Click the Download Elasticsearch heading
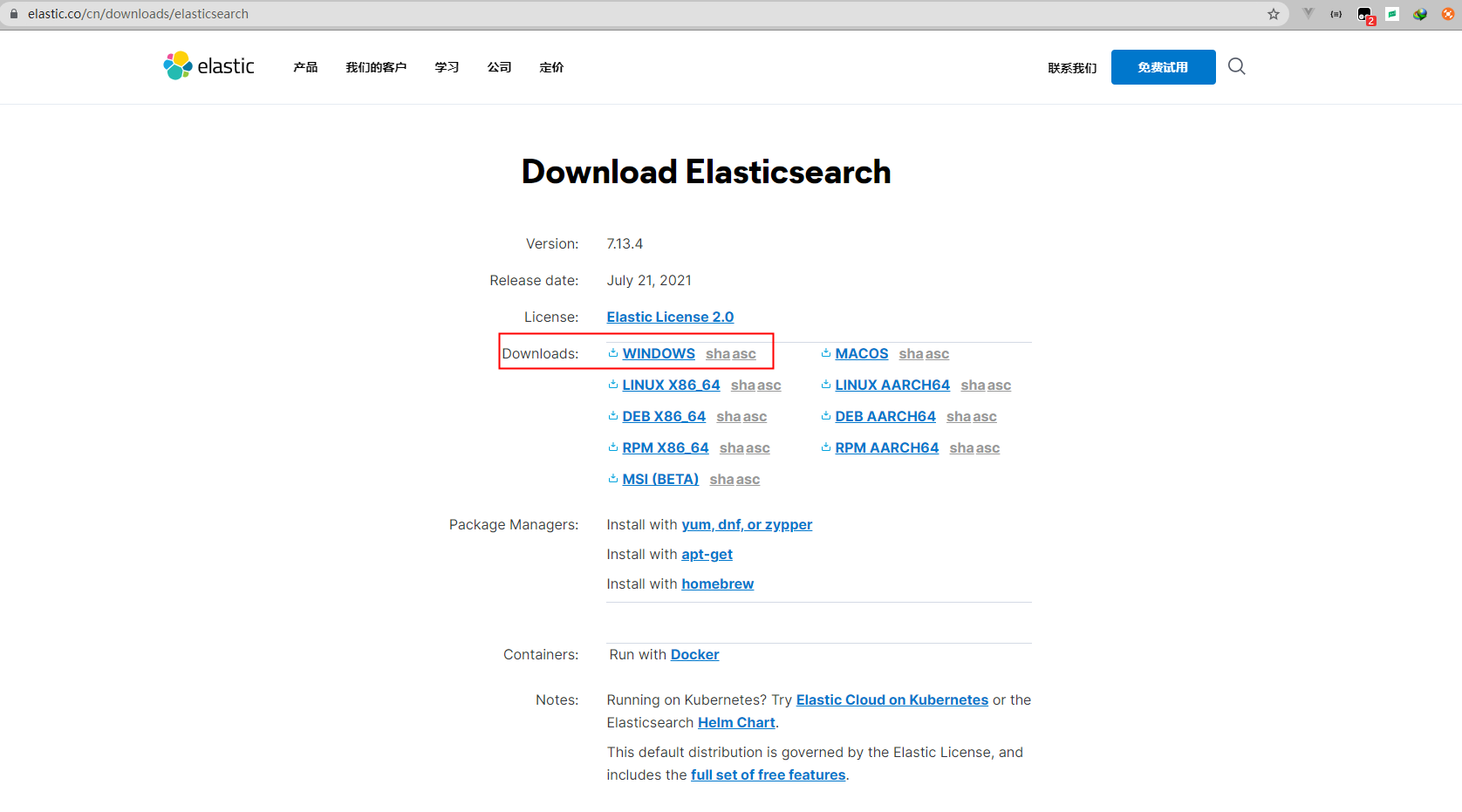This screenshot has height=812, width=1462. (706, 172)
